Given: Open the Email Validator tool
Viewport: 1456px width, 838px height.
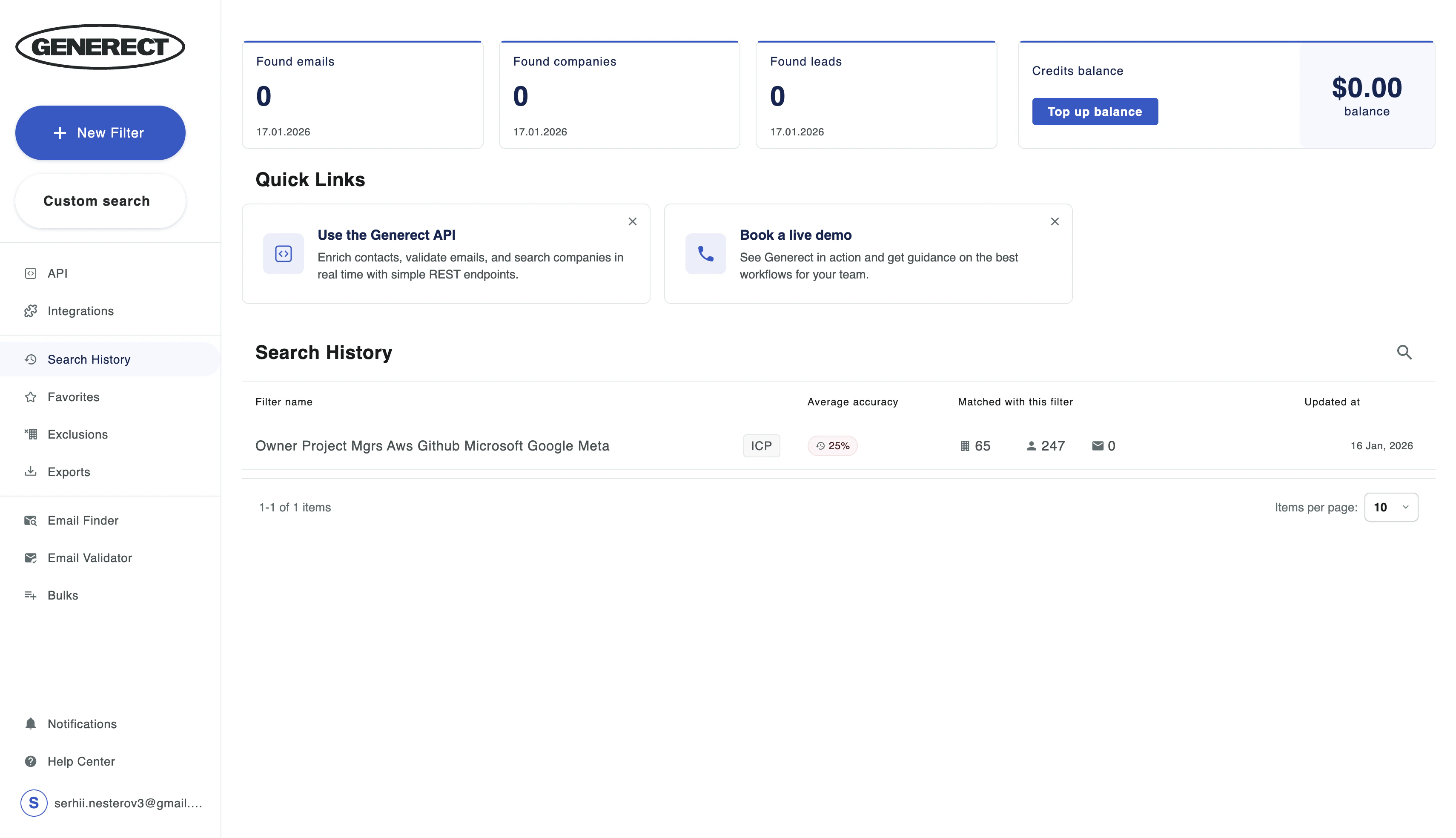Looking at the screenshot, I should coord(90,557).
